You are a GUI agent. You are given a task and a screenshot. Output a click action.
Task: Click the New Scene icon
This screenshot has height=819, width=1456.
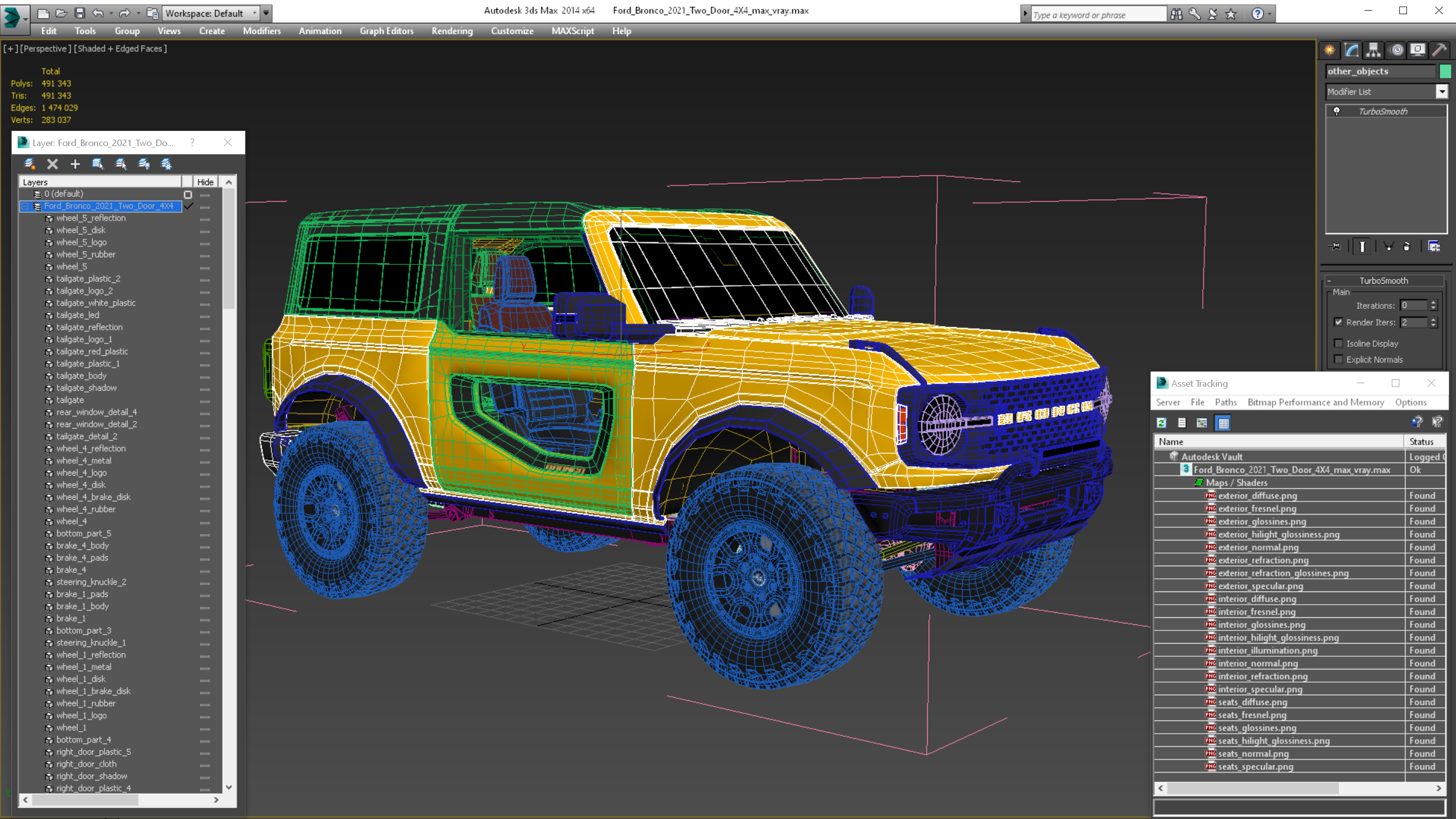pos(43,13)
